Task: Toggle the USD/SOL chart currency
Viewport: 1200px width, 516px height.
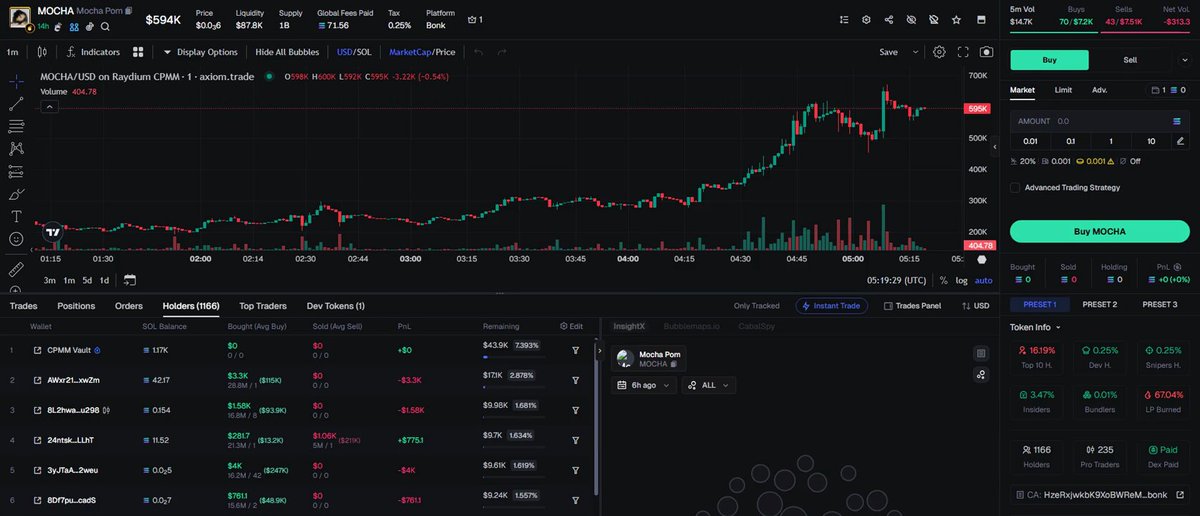Action: 354,52
